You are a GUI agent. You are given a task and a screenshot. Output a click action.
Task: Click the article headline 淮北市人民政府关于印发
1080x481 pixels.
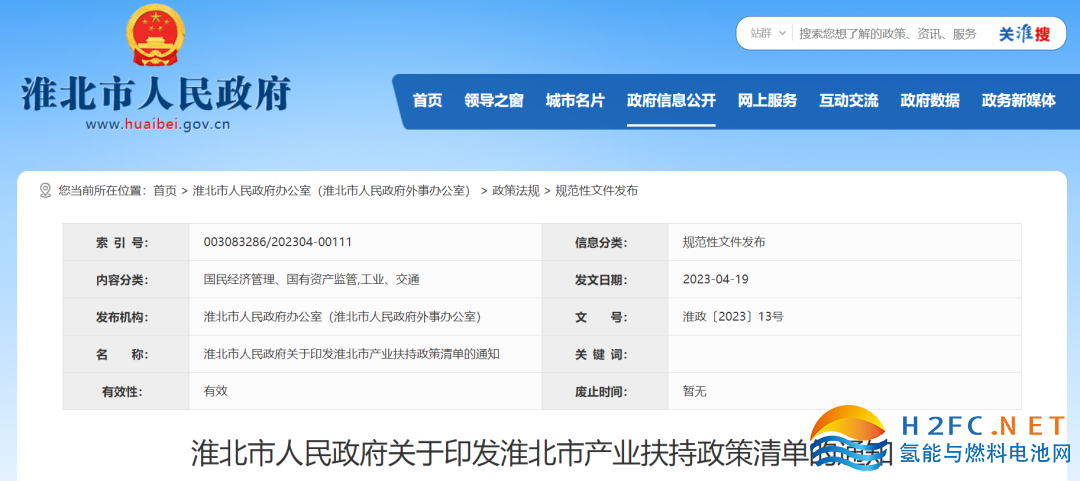[541, 455]
